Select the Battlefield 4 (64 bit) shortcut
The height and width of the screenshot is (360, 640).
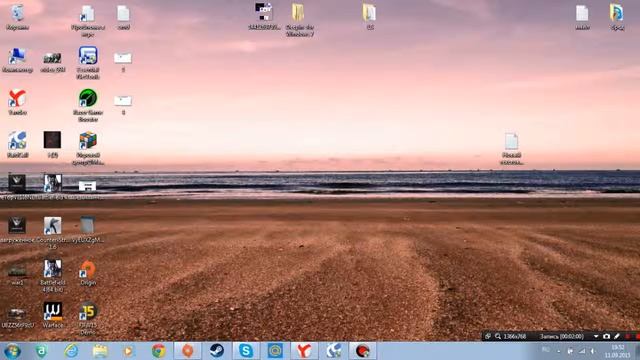click(53, 276)
